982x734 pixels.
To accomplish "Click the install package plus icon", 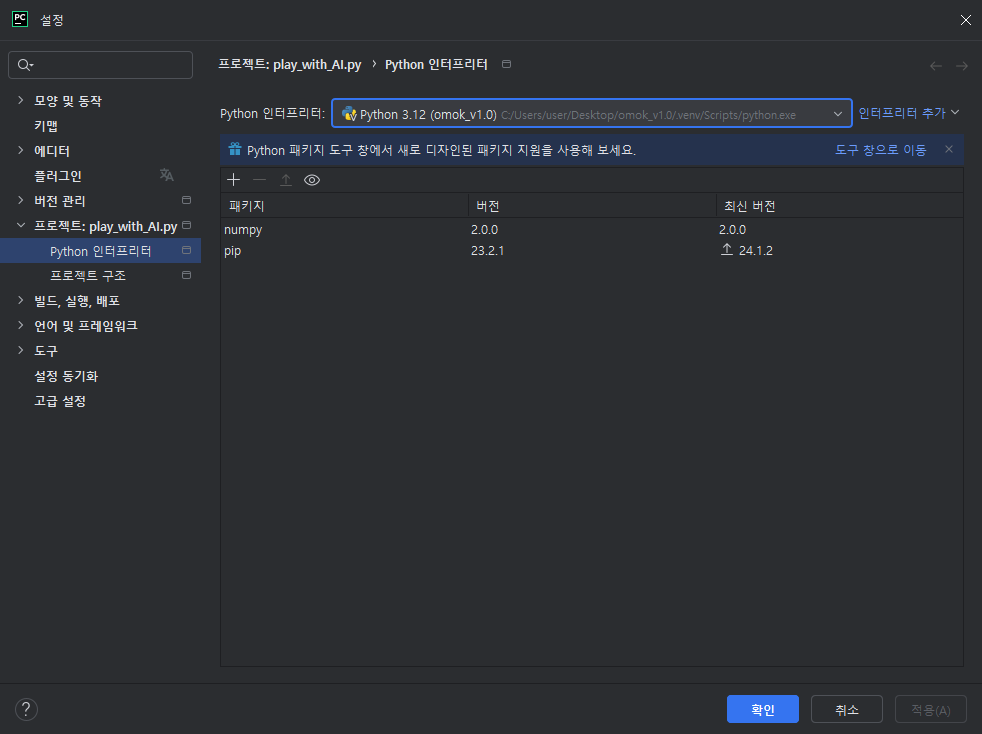I will click(x=234, y=180).
